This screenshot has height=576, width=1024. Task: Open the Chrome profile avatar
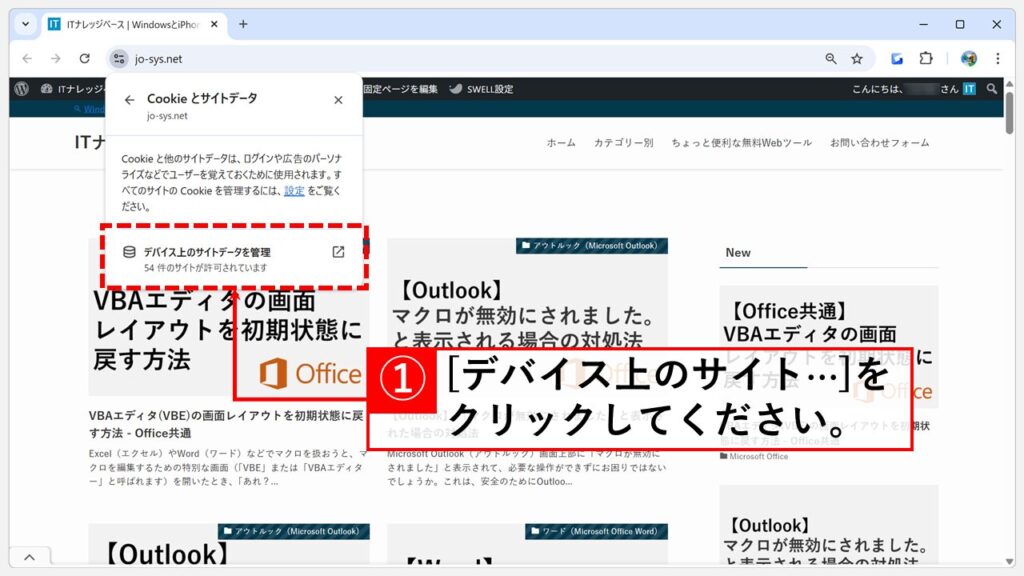point(968,59)
